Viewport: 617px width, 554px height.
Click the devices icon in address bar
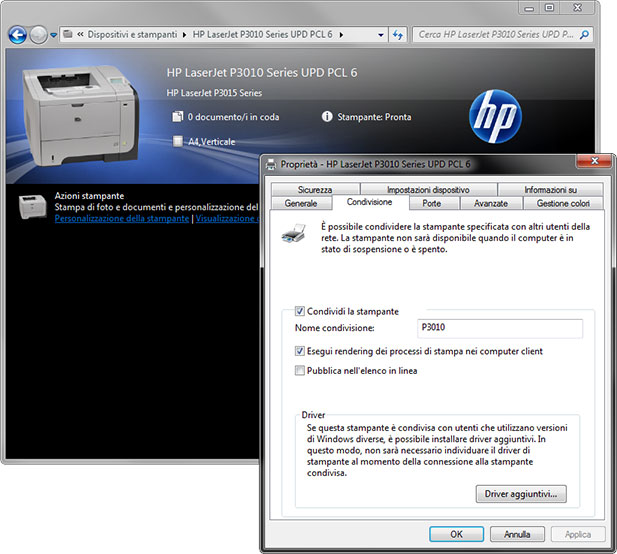(x=68, y=34)
